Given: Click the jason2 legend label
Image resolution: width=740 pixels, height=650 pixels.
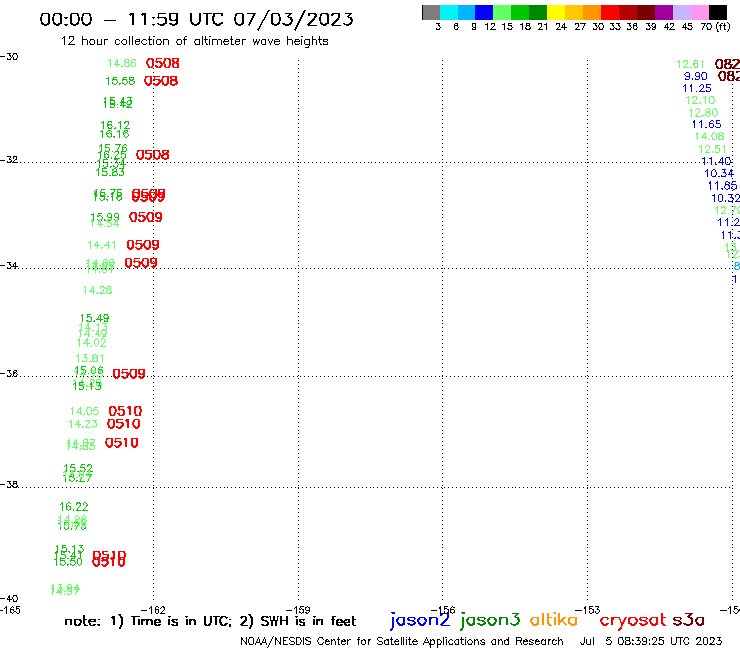Looking at the screenshot, I should point(420,620).
